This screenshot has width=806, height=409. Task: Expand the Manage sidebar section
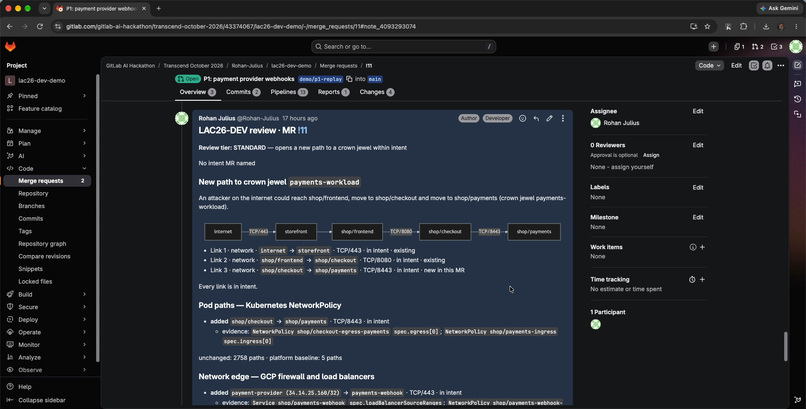tap(84, 131)
